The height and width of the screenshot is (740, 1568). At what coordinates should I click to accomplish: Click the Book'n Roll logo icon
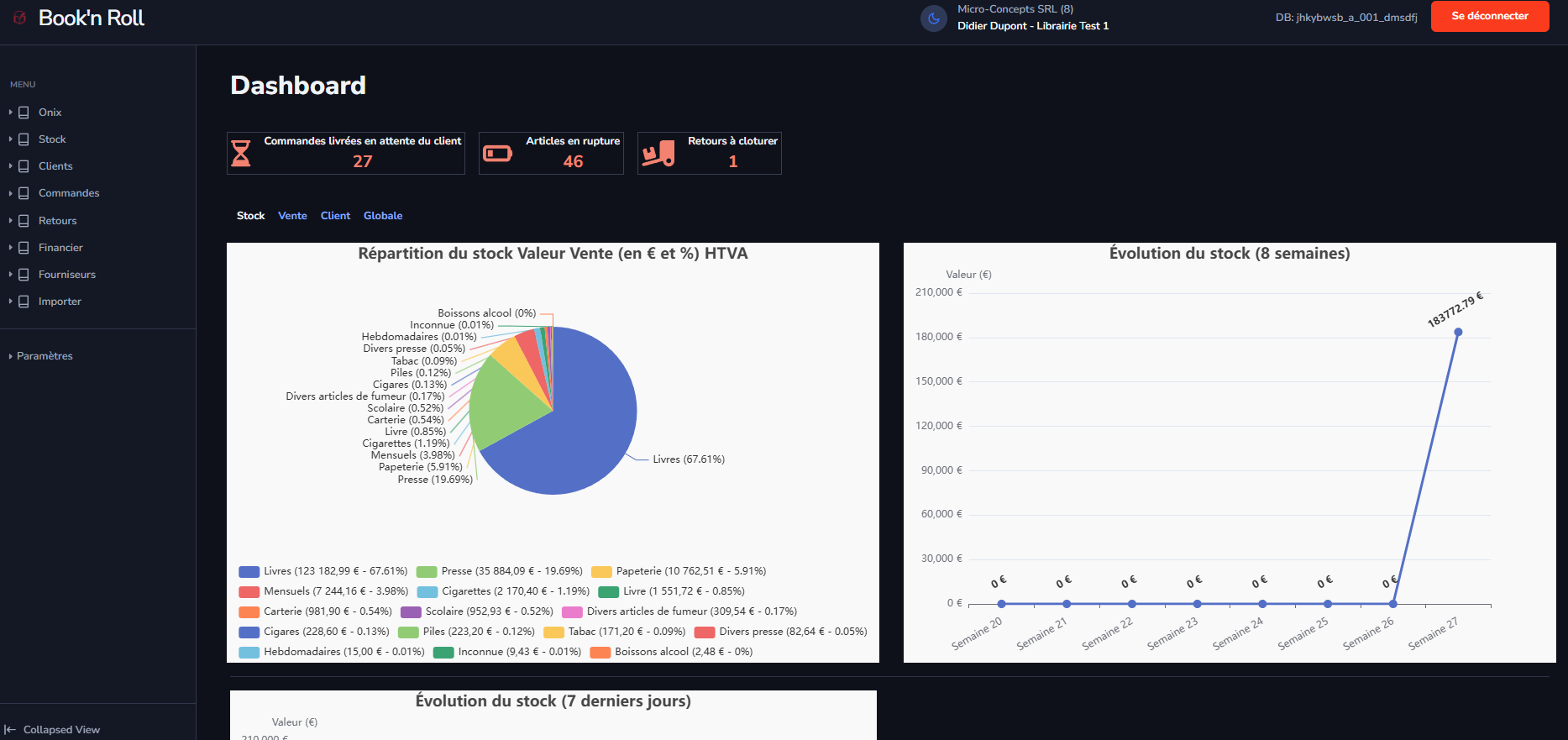pos(20,18)
